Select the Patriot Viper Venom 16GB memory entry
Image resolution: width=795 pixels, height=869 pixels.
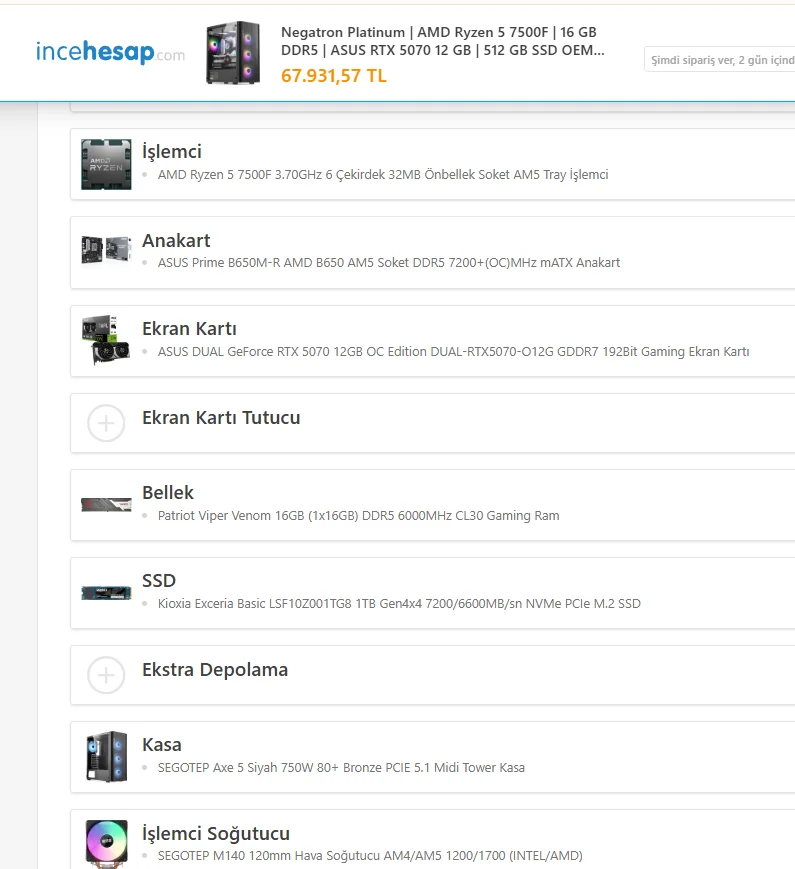point(358,515)
